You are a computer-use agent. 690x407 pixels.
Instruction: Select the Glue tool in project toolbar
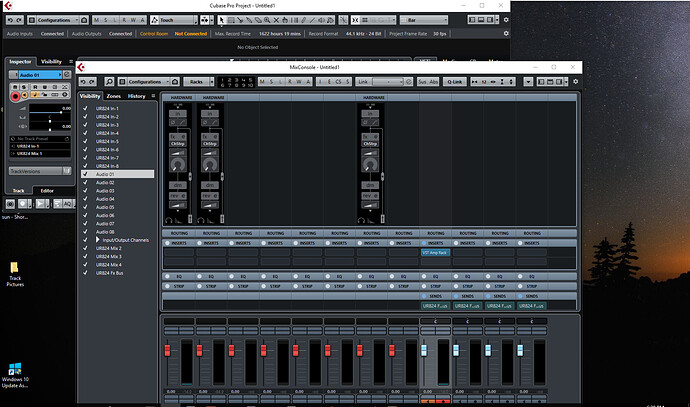(249, 20)
